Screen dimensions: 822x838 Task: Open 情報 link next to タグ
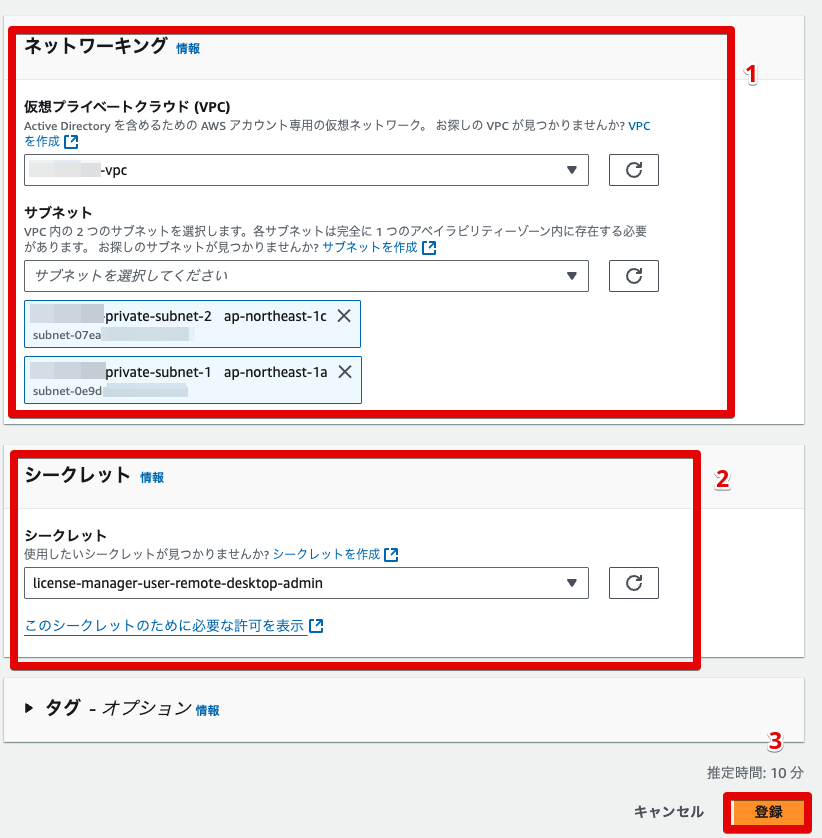[207, 710]
